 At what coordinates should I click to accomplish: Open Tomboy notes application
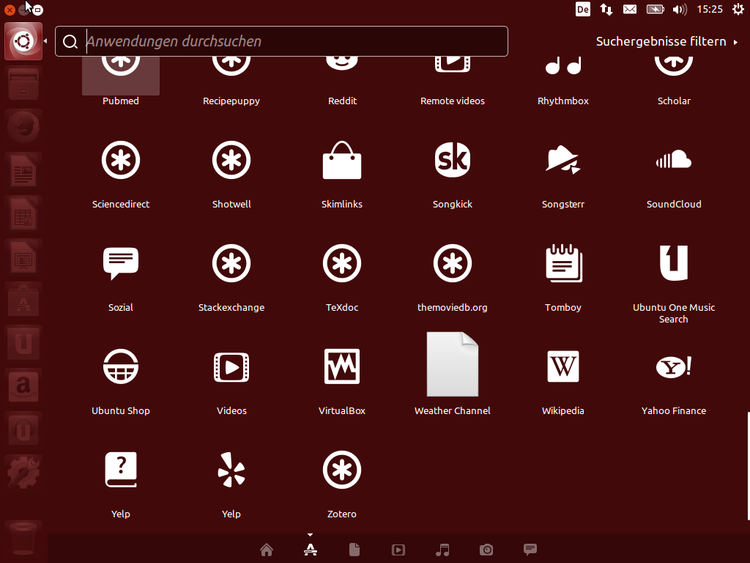tap(563, 264)
